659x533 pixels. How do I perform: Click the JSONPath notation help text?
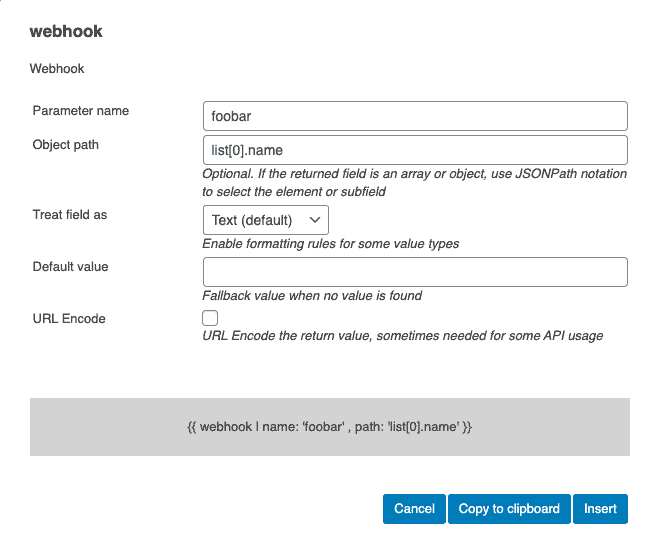tap(414, 182)
